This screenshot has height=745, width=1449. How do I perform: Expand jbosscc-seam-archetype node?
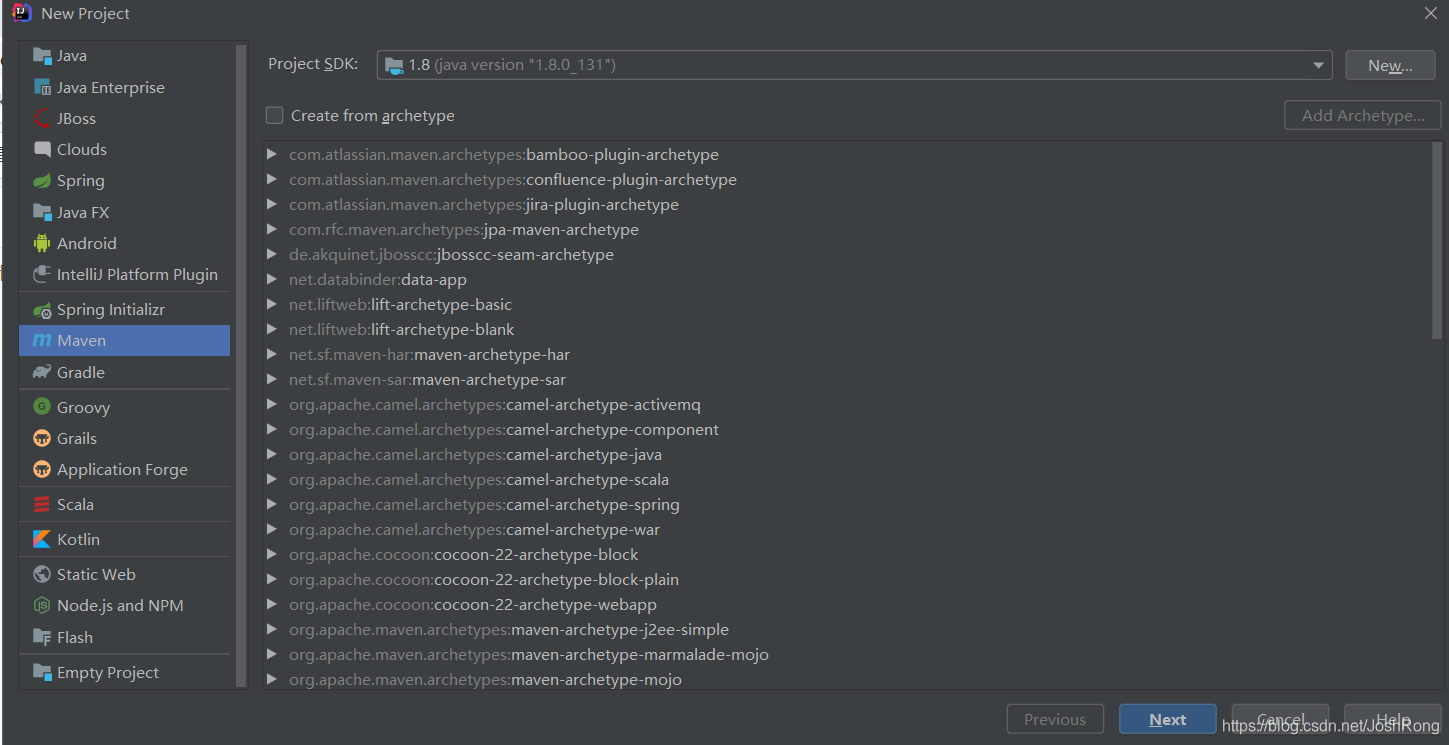(272, 254)
